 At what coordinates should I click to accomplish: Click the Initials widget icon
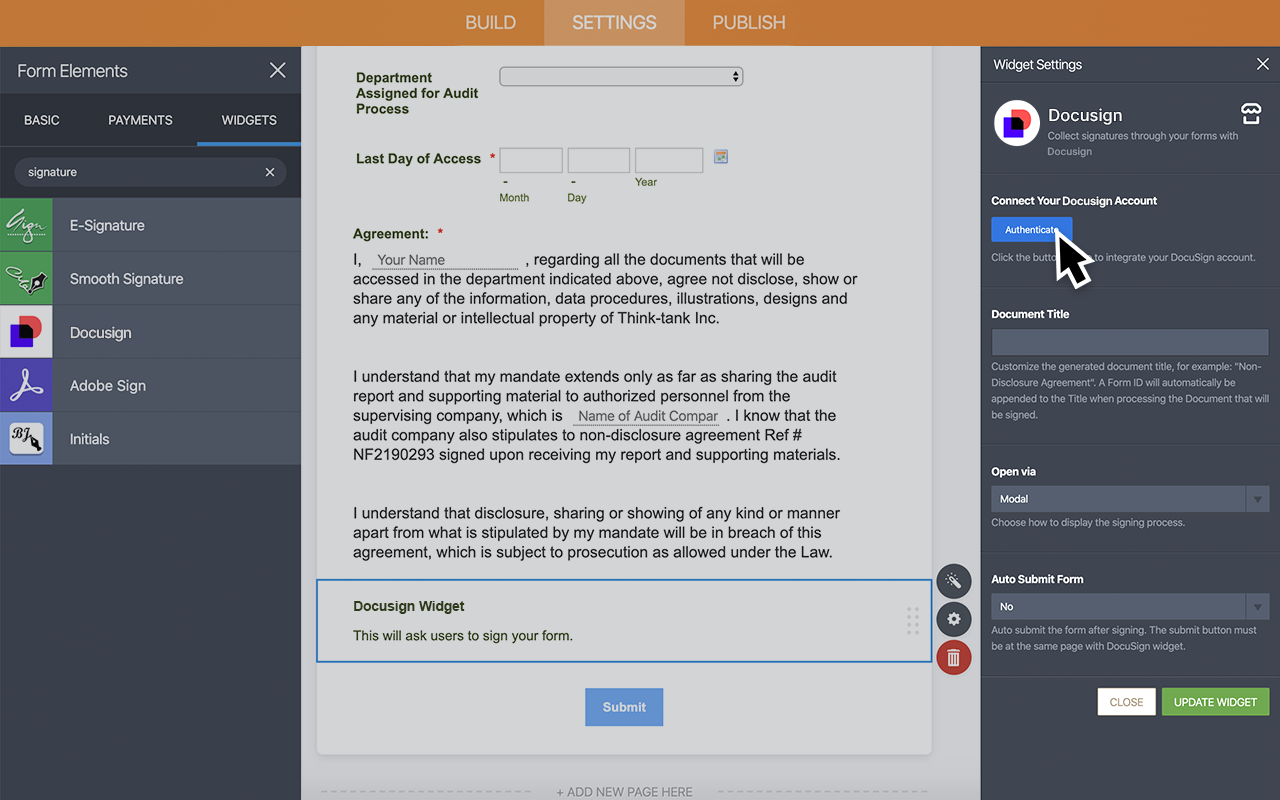26,438
